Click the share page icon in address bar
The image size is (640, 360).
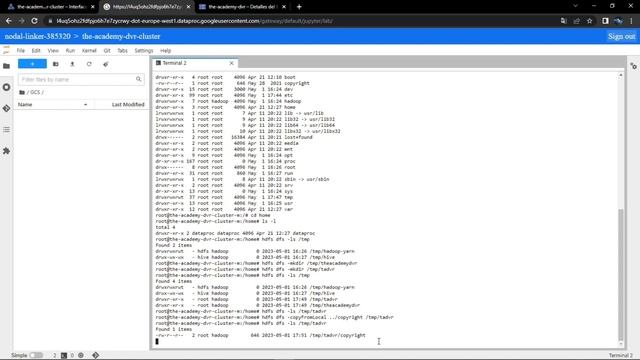(577, 21)
